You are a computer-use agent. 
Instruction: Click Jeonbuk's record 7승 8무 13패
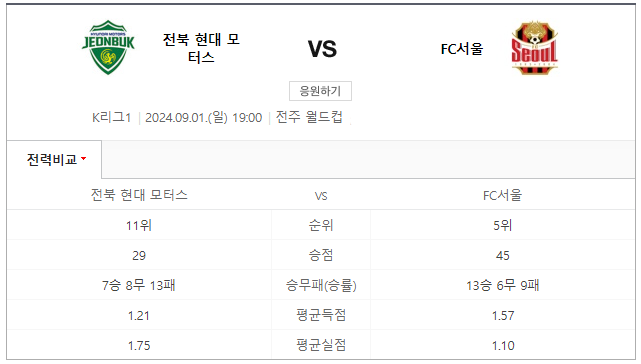click(139, 285)
